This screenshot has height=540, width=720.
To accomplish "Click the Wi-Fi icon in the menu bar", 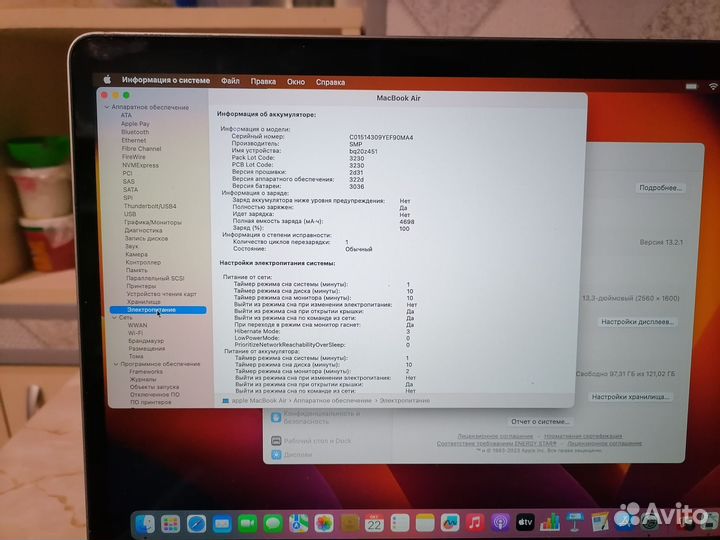I will [x=713, y=86].
